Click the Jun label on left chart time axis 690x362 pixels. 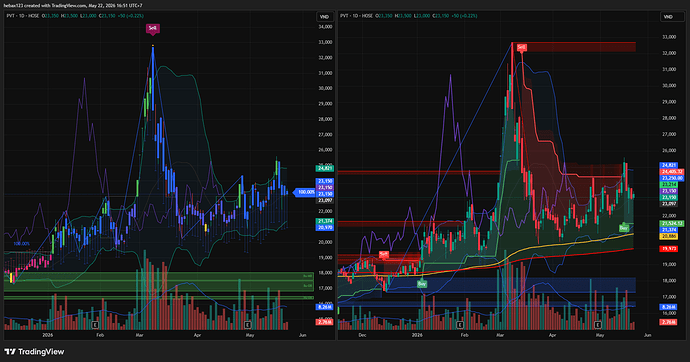(x=302, y=335)
